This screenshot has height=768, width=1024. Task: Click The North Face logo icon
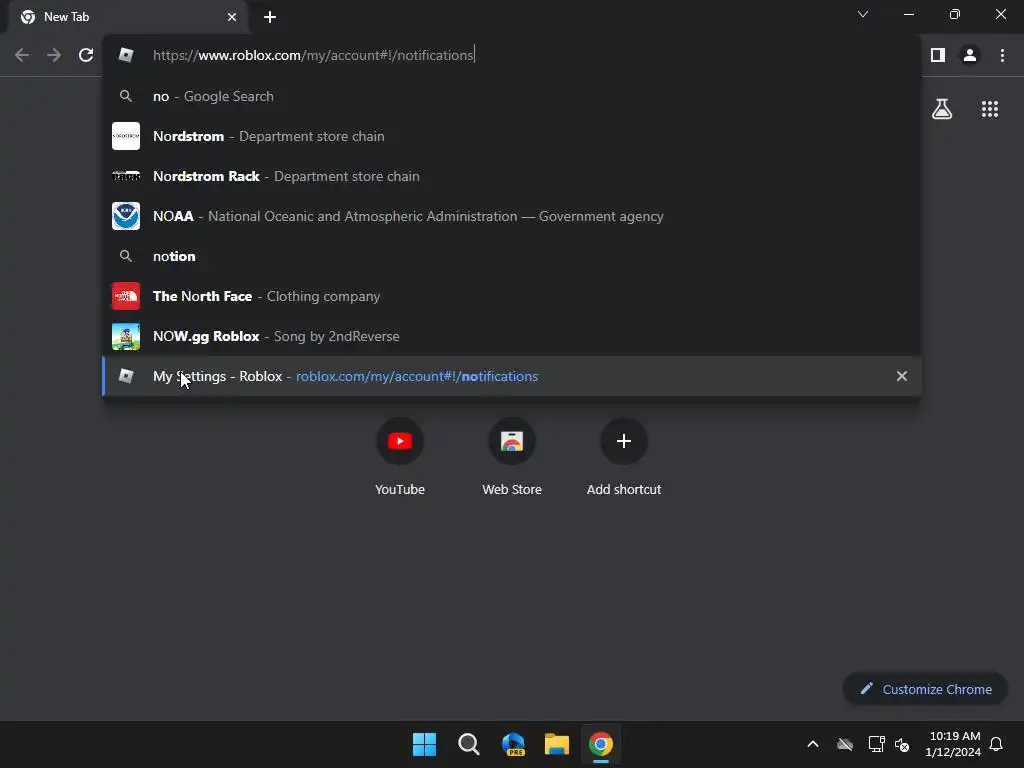click(x=126, y=296)
